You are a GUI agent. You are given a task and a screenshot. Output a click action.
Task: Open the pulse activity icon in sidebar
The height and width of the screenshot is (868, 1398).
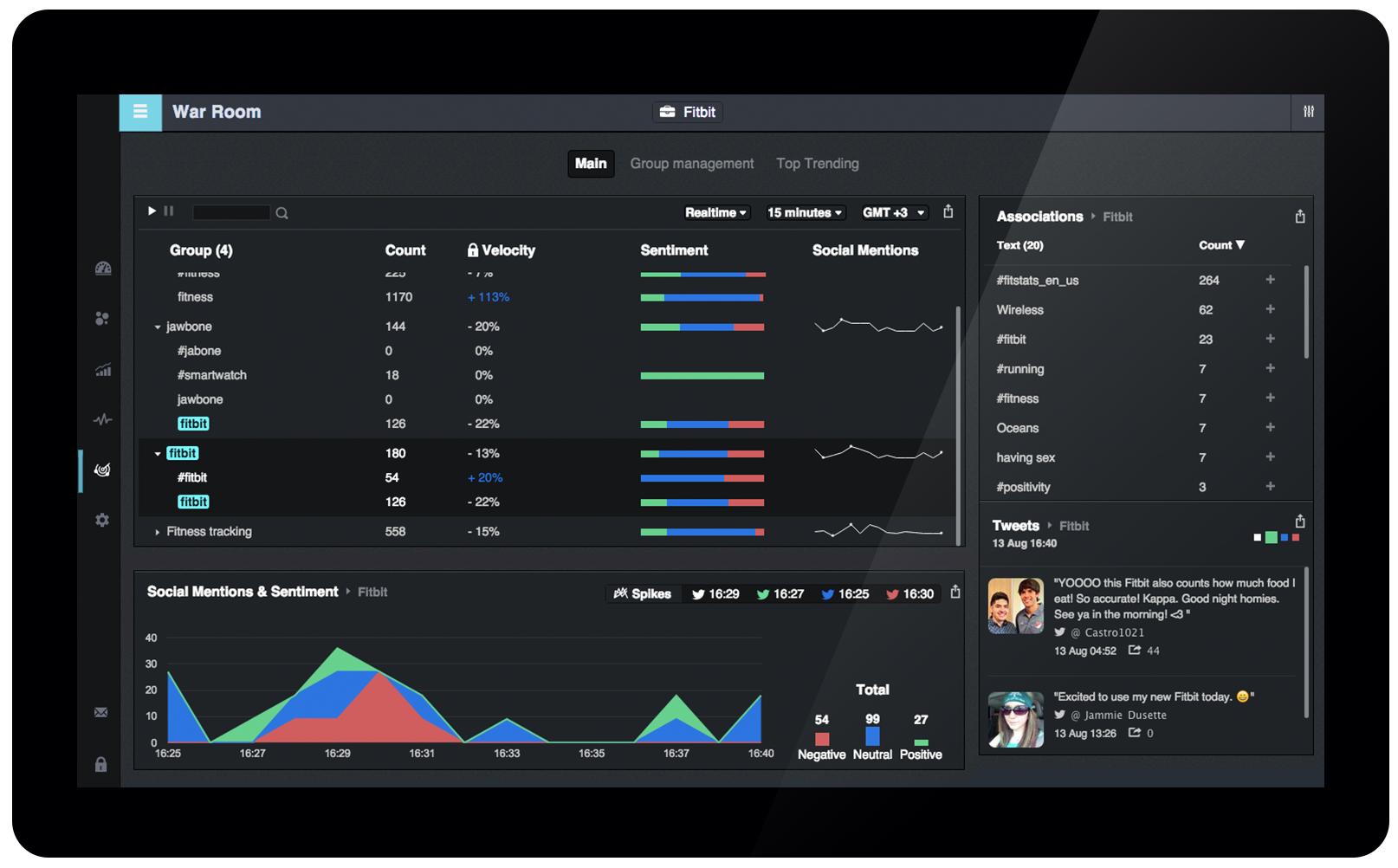pyautogui.click(x=103, y=420)
